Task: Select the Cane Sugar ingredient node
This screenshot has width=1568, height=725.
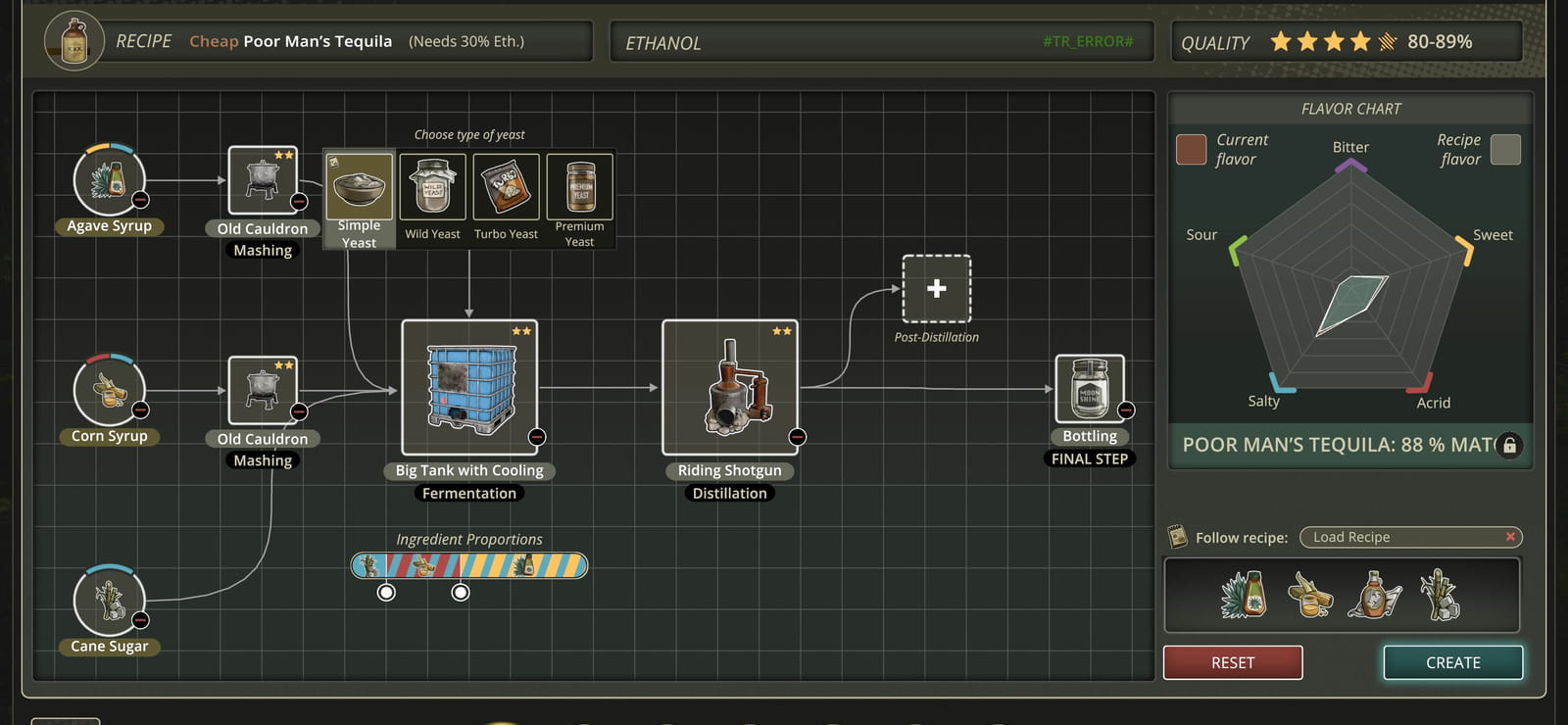Action: pos(110,601)
